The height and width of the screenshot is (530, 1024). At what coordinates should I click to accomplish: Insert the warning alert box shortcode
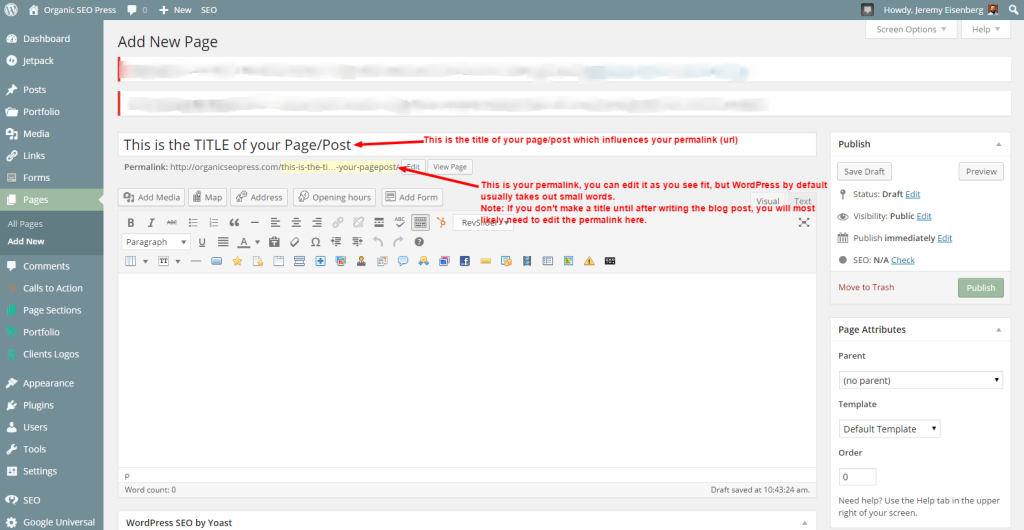(589, 261)
